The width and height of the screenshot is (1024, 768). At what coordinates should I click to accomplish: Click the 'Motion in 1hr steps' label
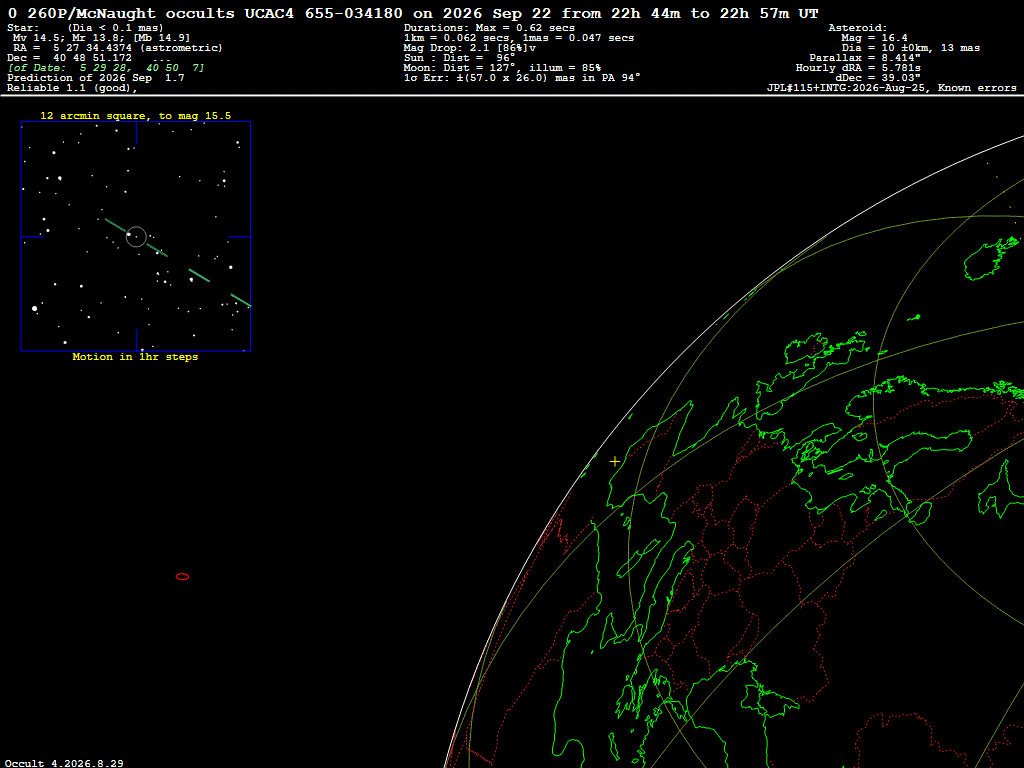click(x=135, y=357)
